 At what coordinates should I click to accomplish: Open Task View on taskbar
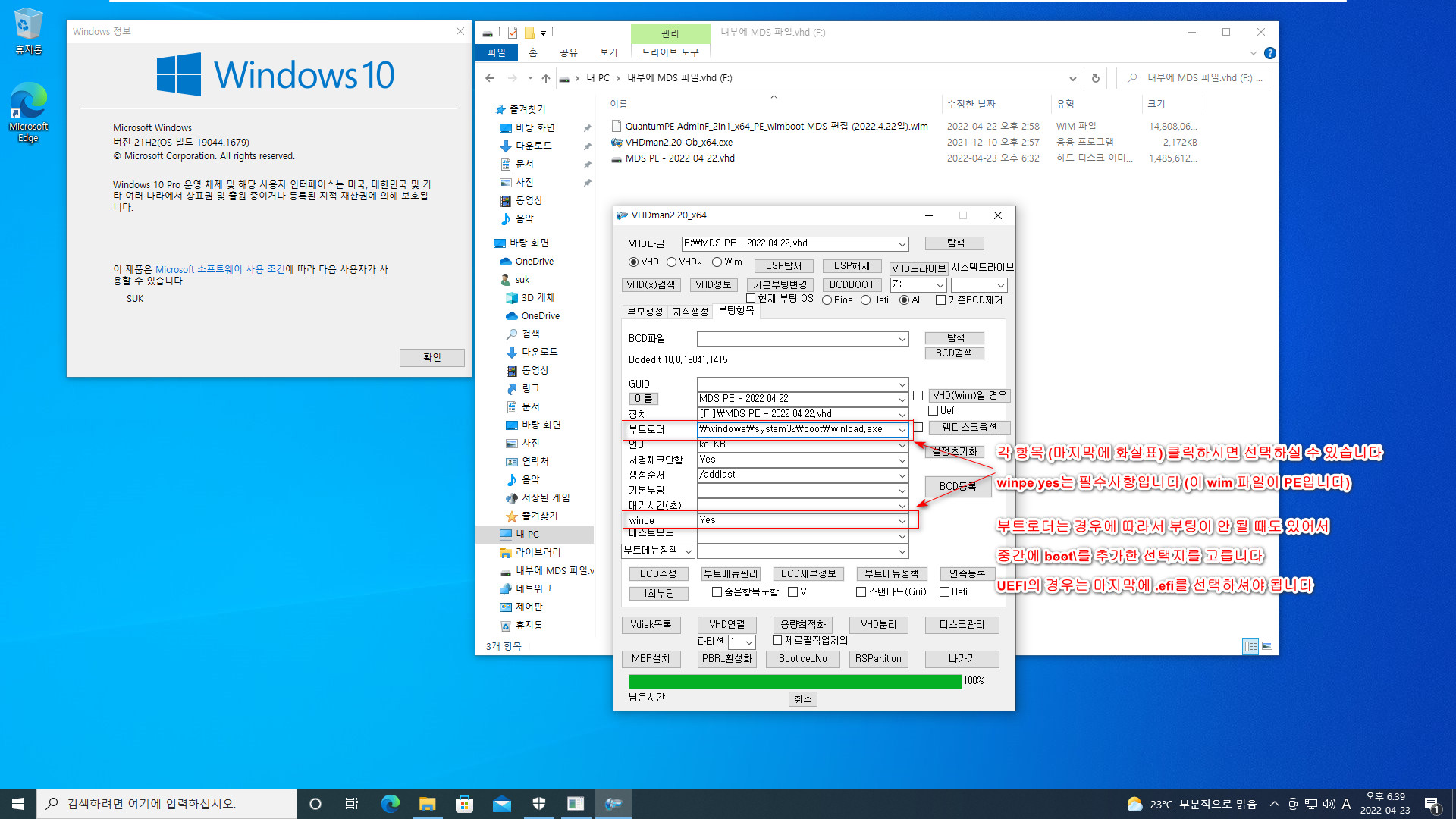tap(352, 804)
